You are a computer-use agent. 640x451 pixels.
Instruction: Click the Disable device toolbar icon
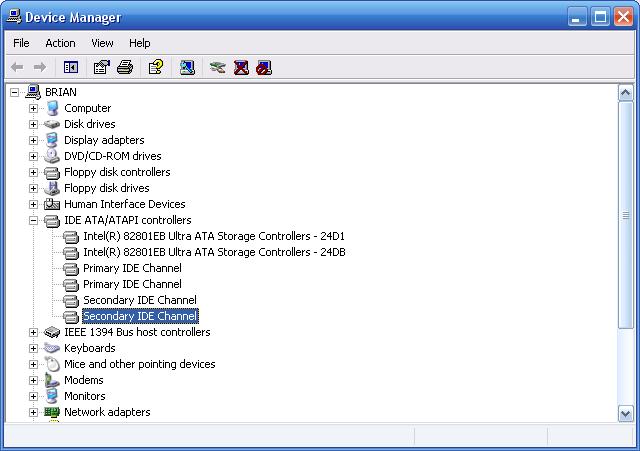pos(264,68)
